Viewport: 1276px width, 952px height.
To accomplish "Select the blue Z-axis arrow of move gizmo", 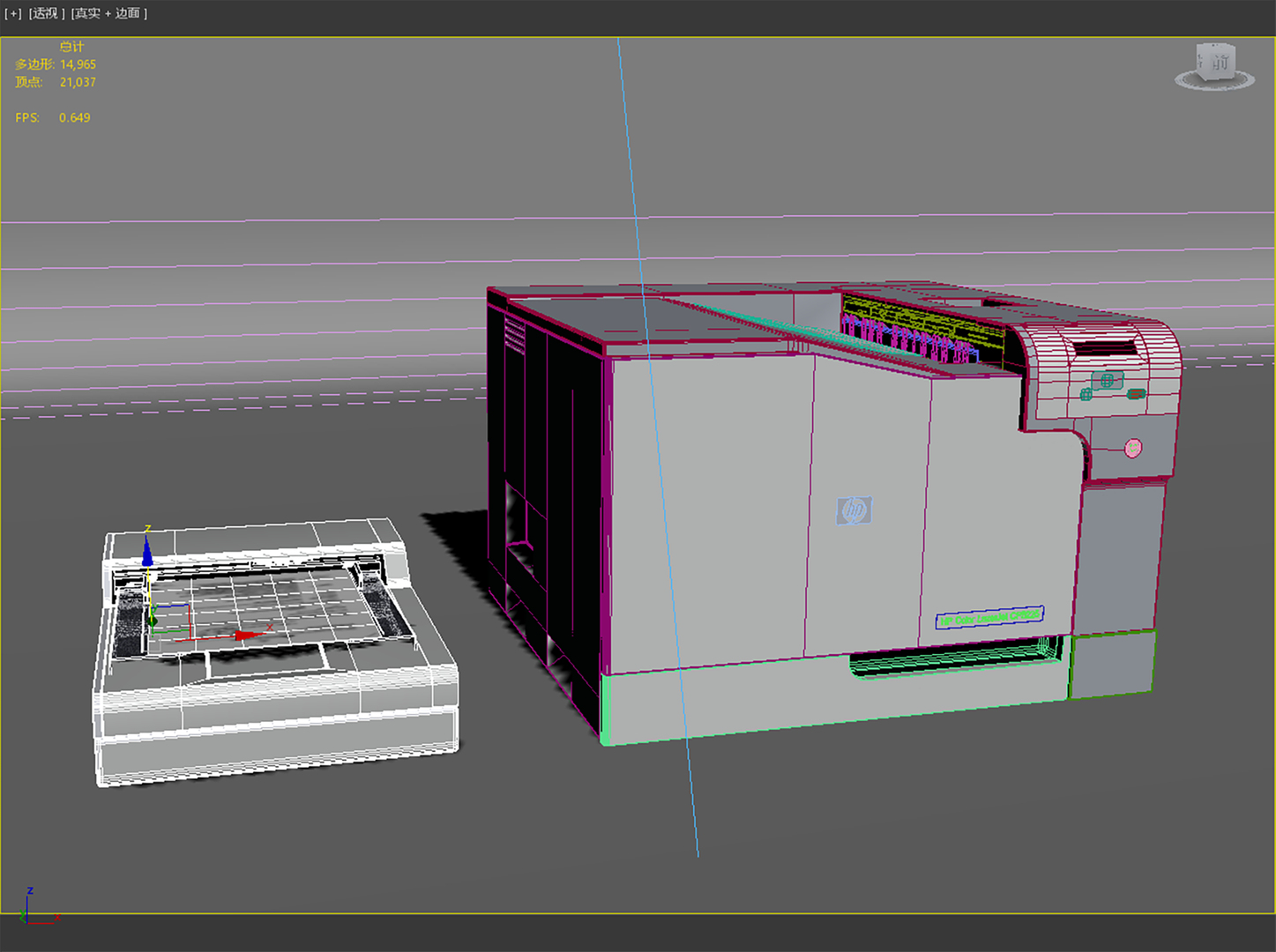I will pyautogui.click(x=147, y=552).
